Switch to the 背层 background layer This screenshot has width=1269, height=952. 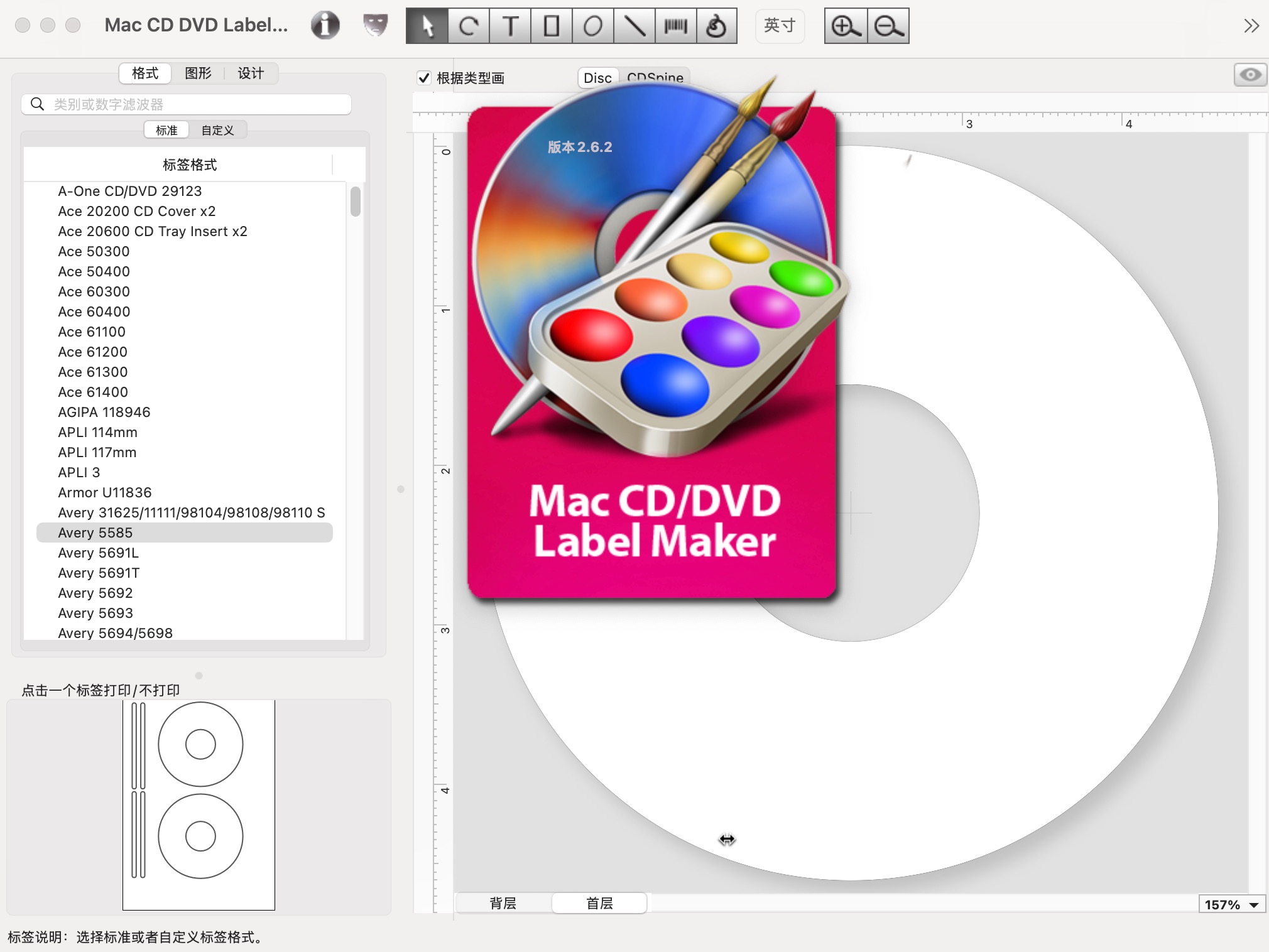[503, 903]
